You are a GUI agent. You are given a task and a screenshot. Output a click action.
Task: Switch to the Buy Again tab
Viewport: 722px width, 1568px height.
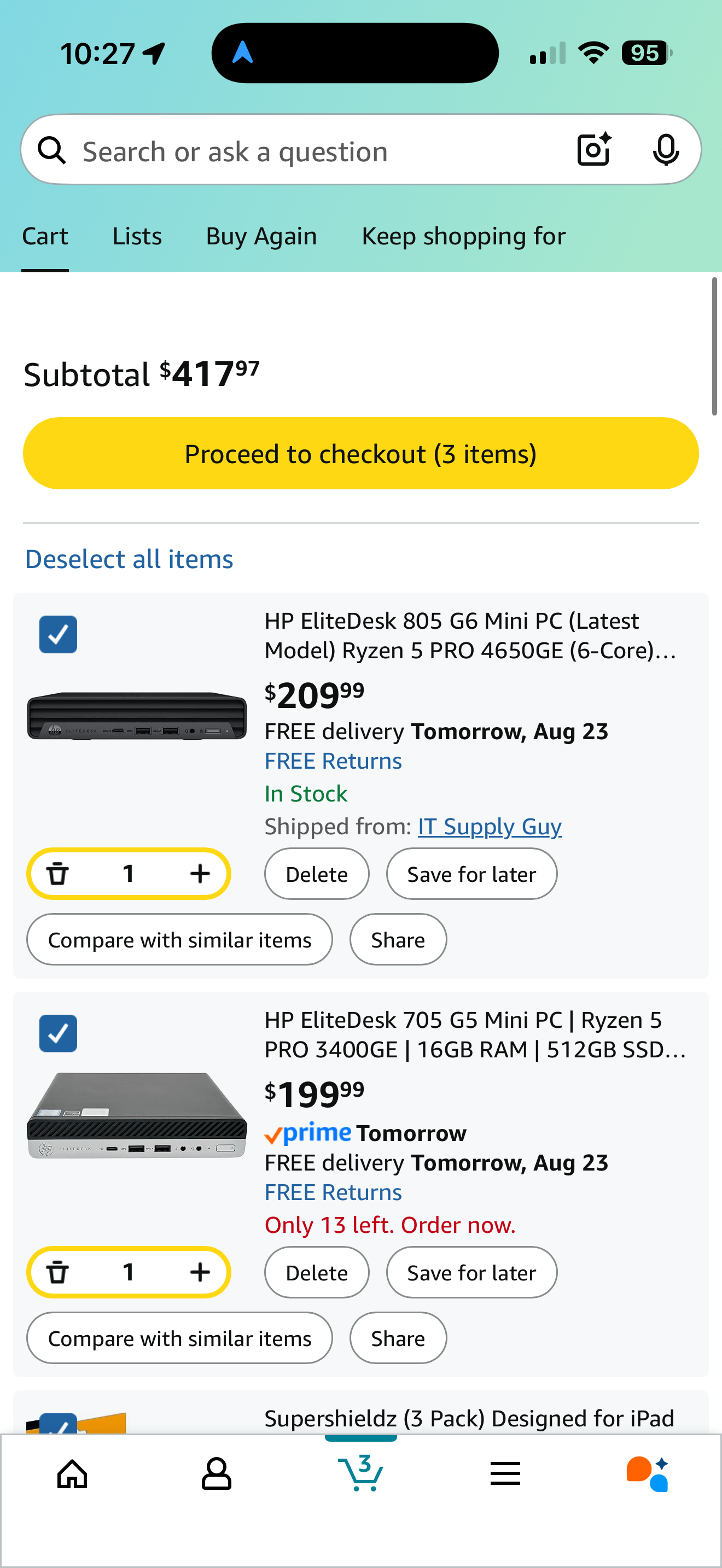point(261,236)
